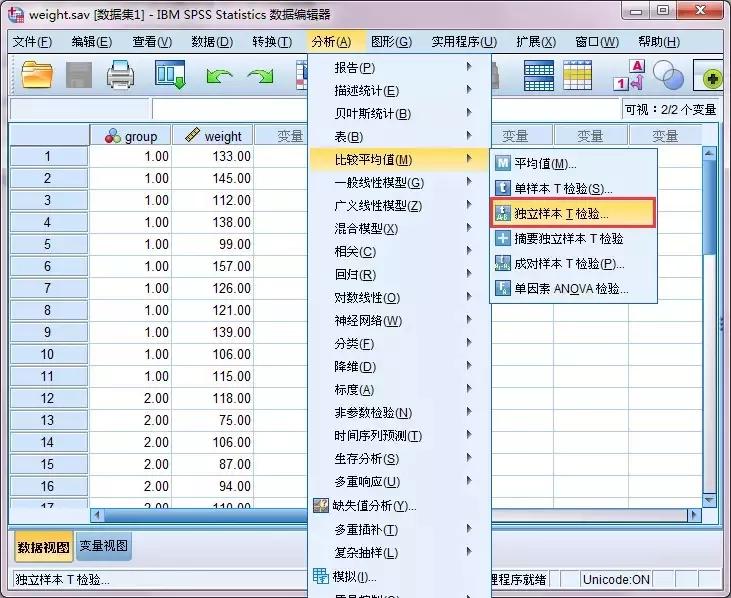
Task: Open the 查看(V) menu
Action: 152,42
